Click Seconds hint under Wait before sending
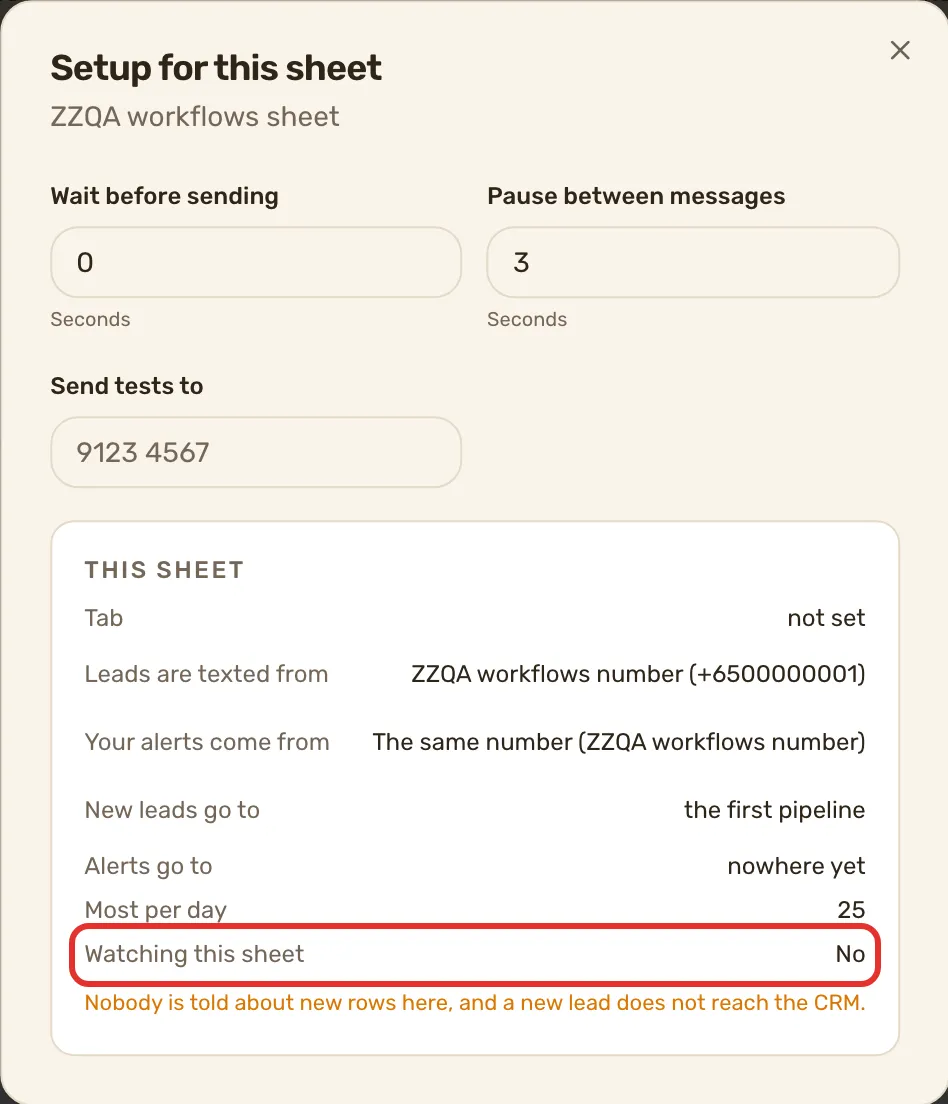948x1104 pixels. (90, 320)
